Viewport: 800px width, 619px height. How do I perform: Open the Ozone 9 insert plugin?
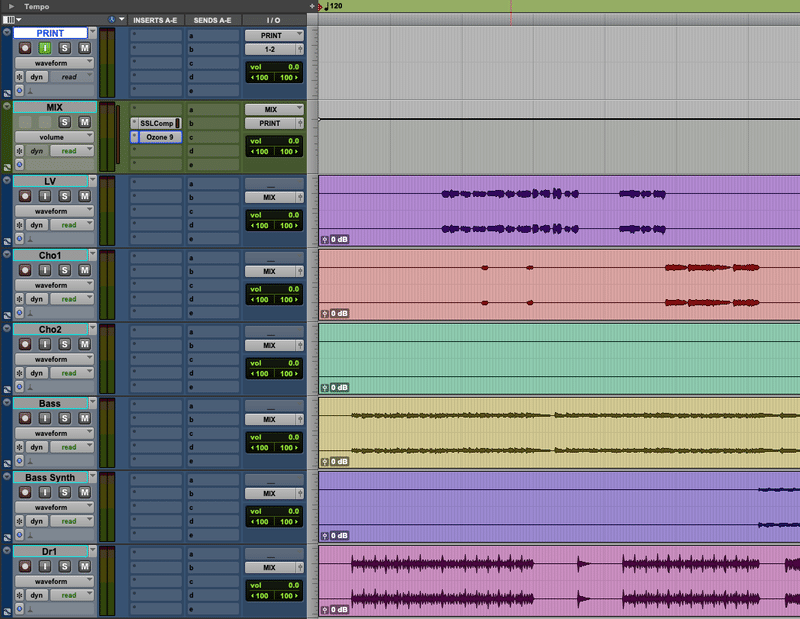click(160, 137)
